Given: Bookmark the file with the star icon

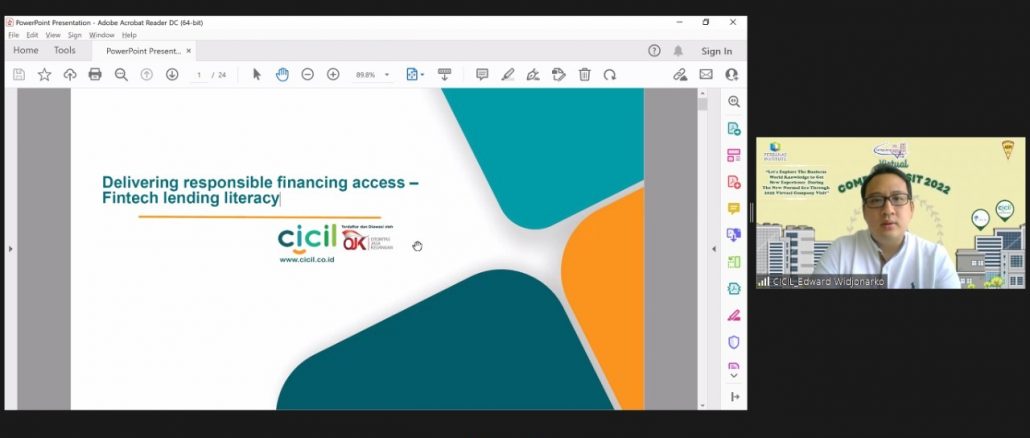Looking at the screenshot, I should (44, 75).
